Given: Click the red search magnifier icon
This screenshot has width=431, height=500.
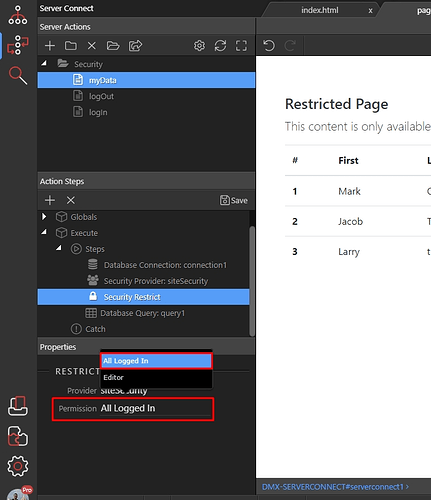Looking at the screenshot, I should coord(18,75).
